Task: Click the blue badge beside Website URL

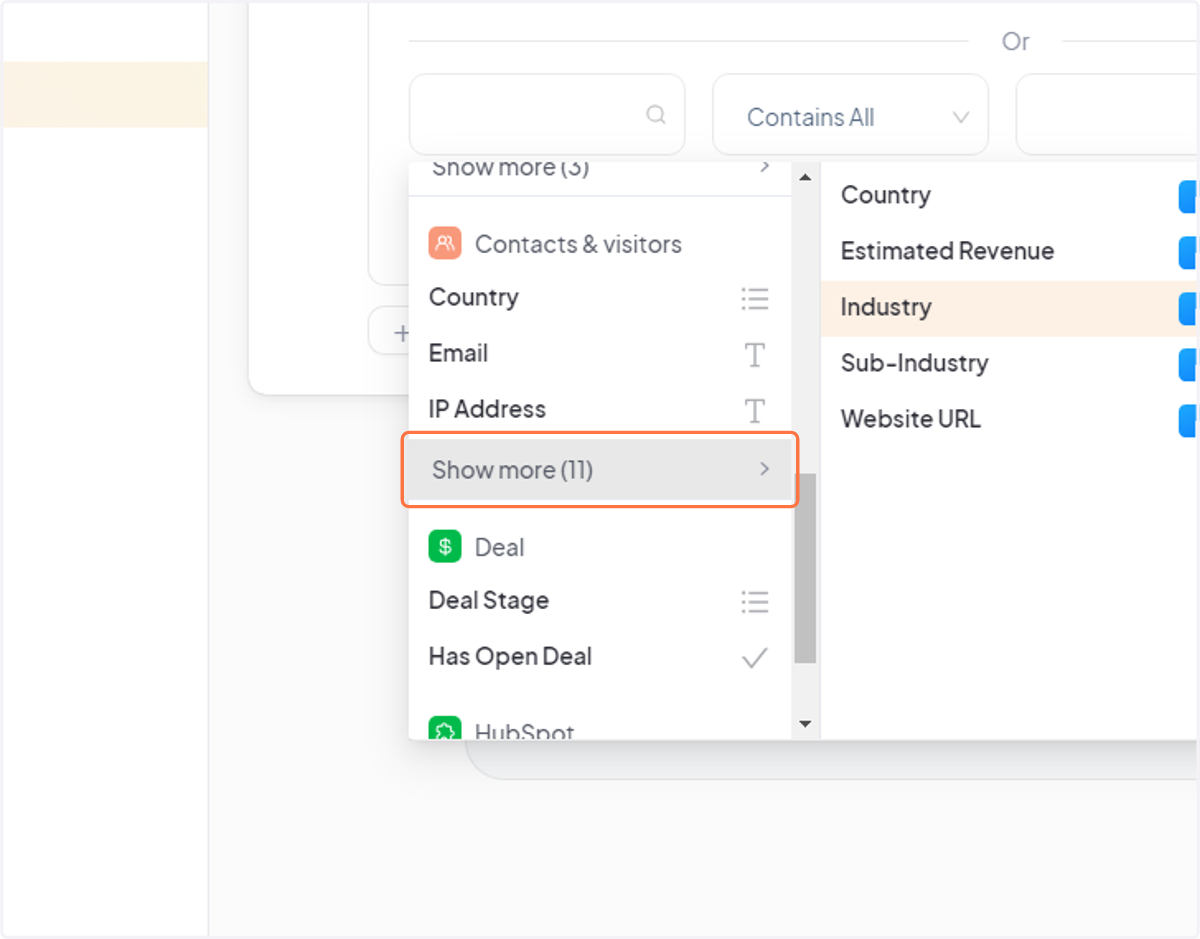Action: pyautogui.click(x=1188, y=420)
